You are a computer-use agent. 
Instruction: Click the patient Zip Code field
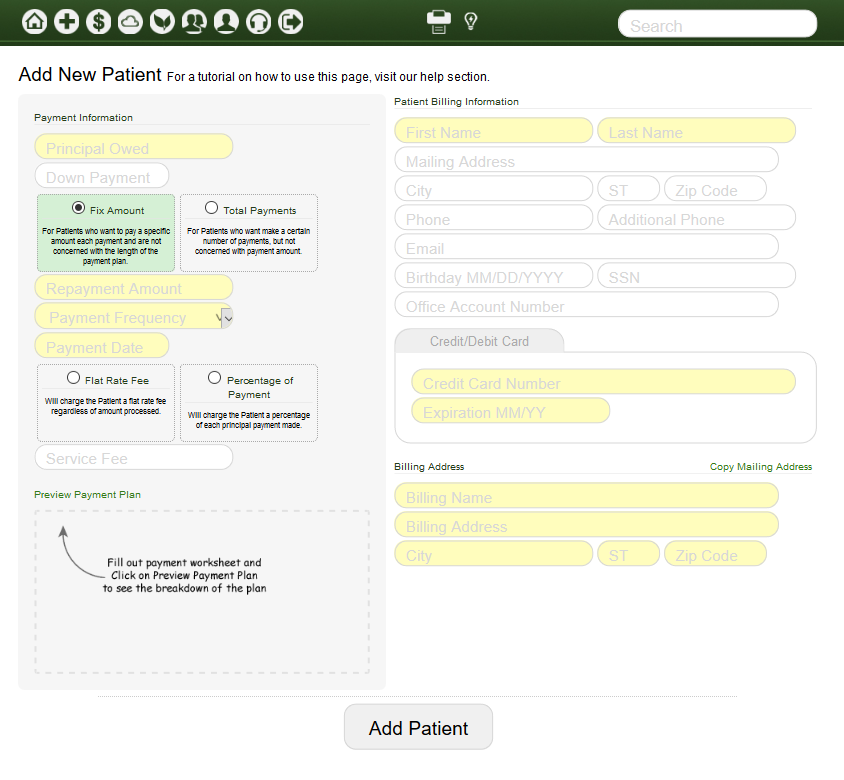(x=715, y=189)
